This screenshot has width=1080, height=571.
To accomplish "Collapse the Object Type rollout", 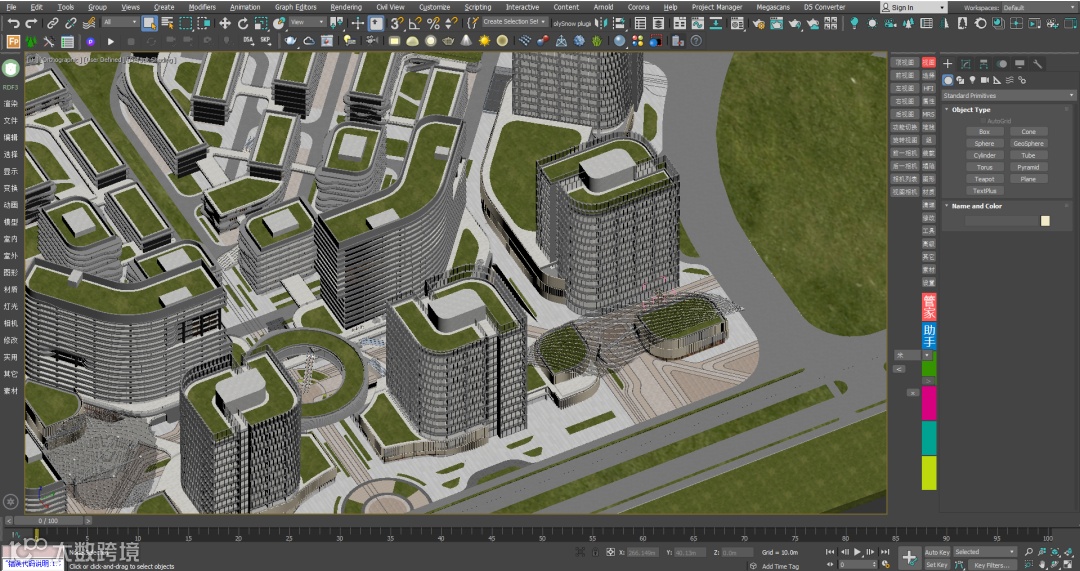I will coord(970,110).
